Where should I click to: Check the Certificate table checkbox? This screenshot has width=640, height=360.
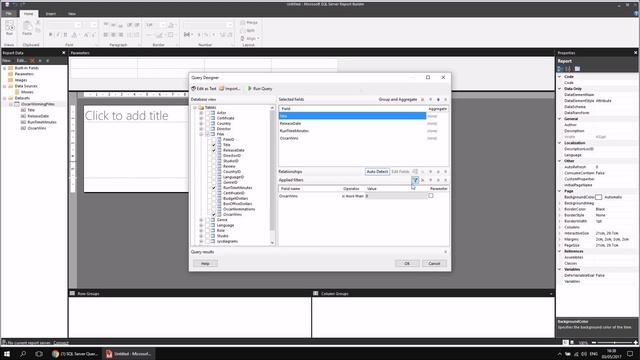pyautogui.click(x=207, y=118)
